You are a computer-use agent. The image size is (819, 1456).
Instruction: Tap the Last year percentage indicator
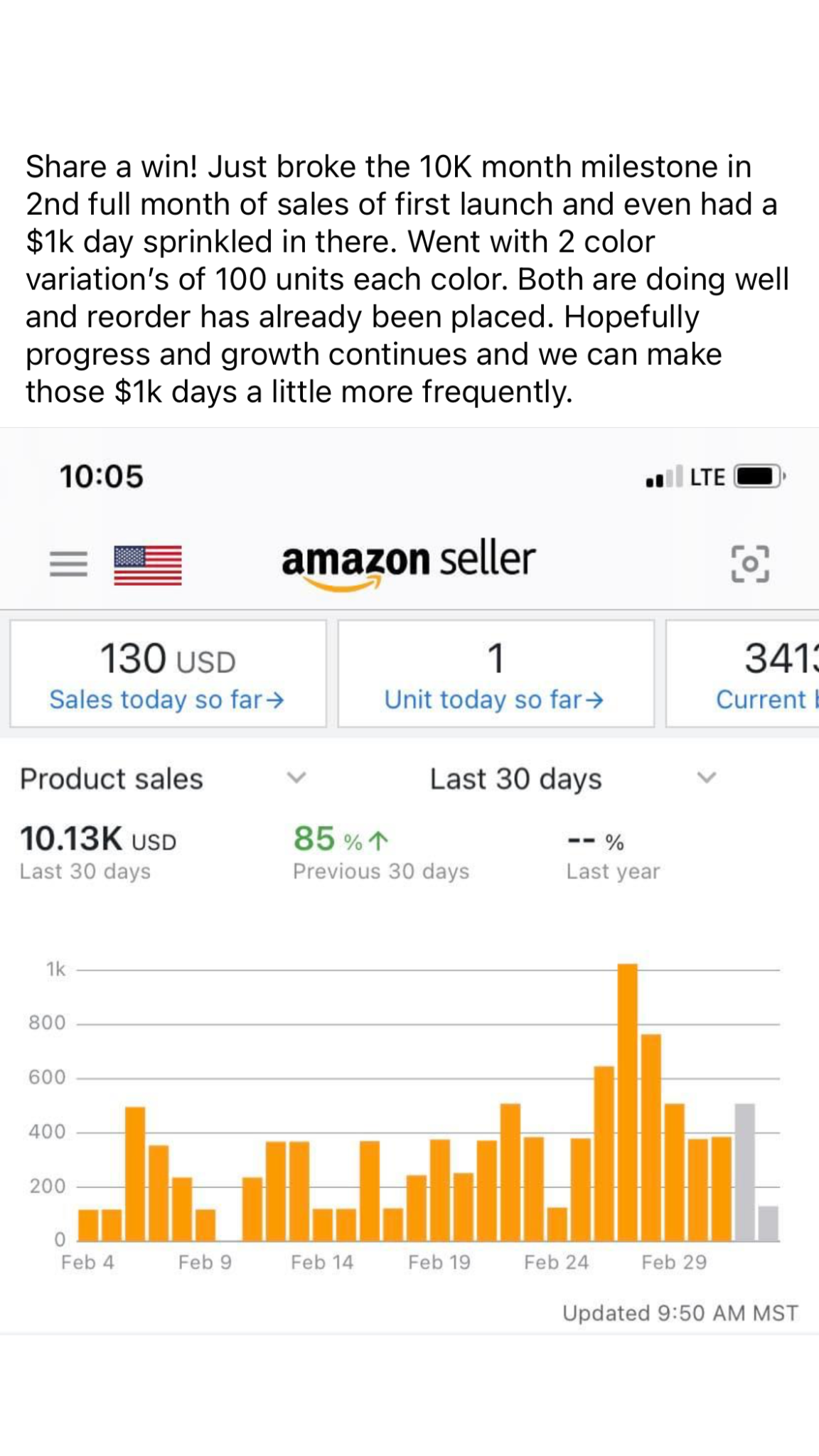click(597, 843)
